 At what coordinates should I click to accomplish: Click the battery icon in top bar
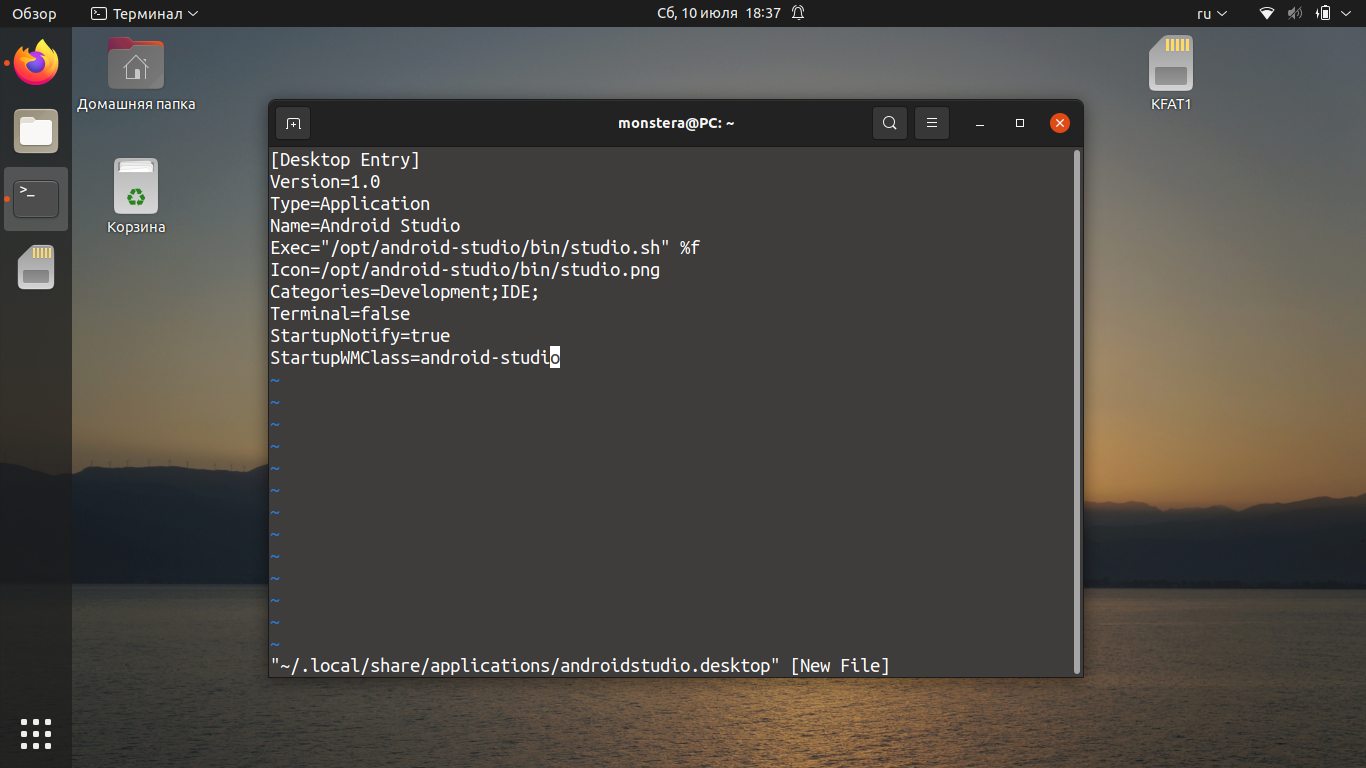click(x=1323, y=13)
